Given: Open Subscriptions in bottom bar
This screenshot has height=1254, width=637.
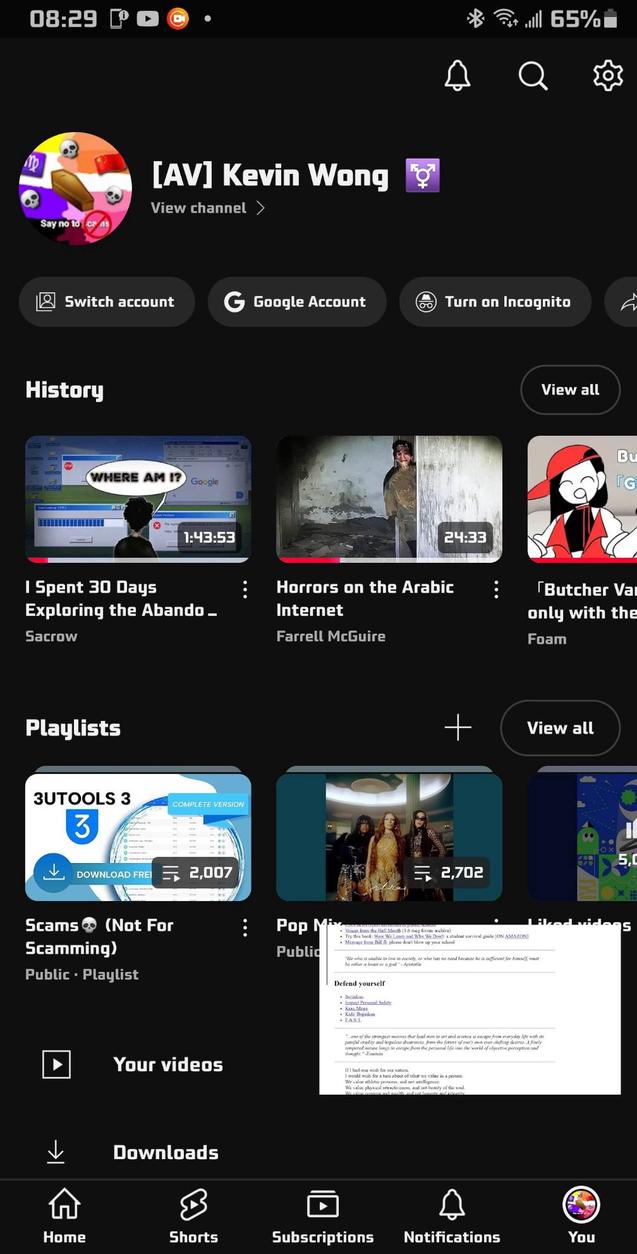Looking at the screenshot, I should pos(322,1216).
